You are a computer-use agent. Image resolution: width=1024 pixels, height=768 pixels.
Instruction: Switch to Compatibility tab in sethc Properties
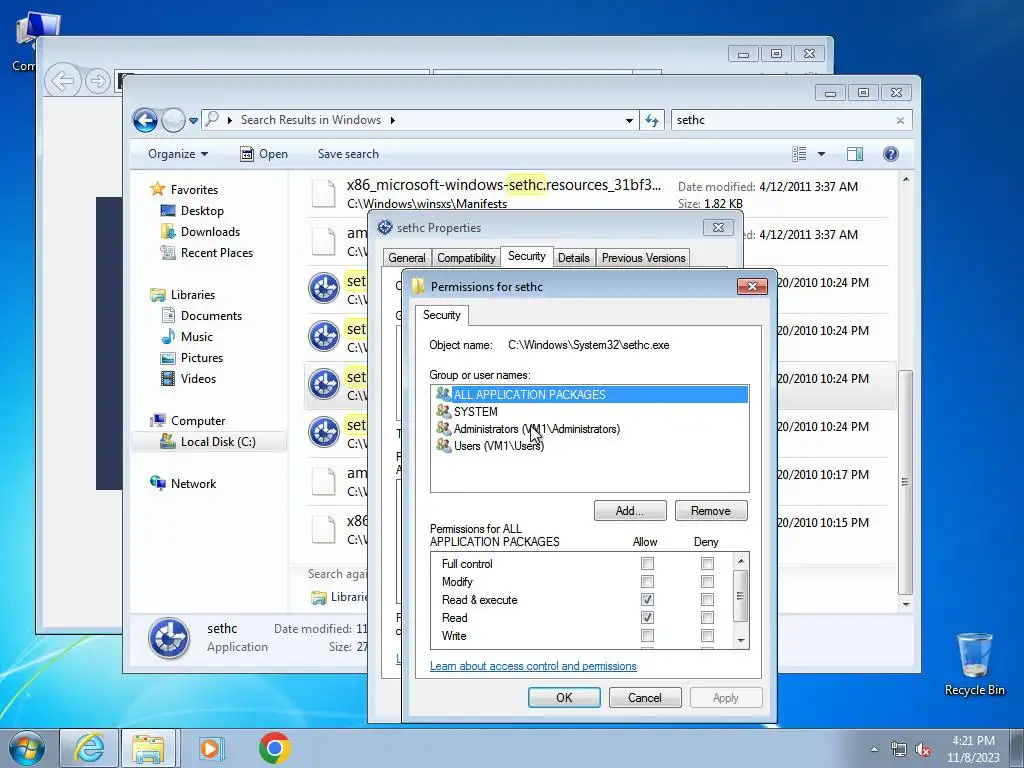[x=466, y=258]
